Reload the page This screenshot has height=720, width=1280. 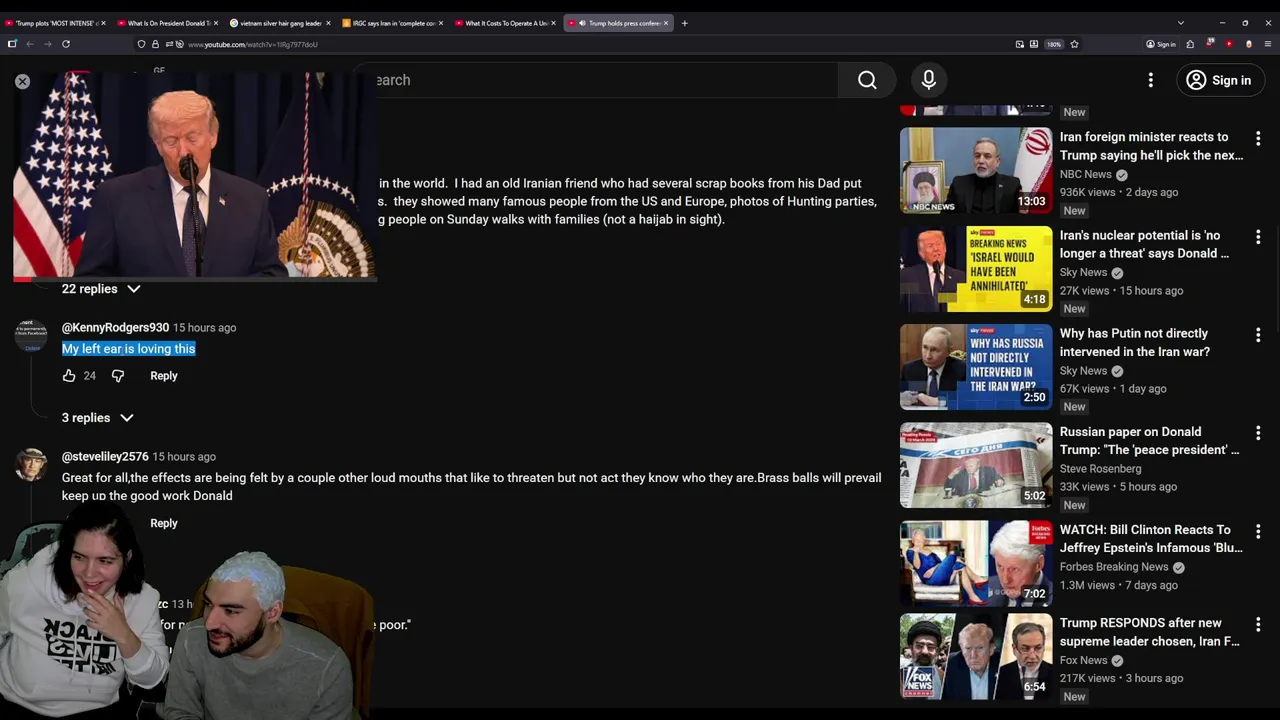tap(66, 44)
